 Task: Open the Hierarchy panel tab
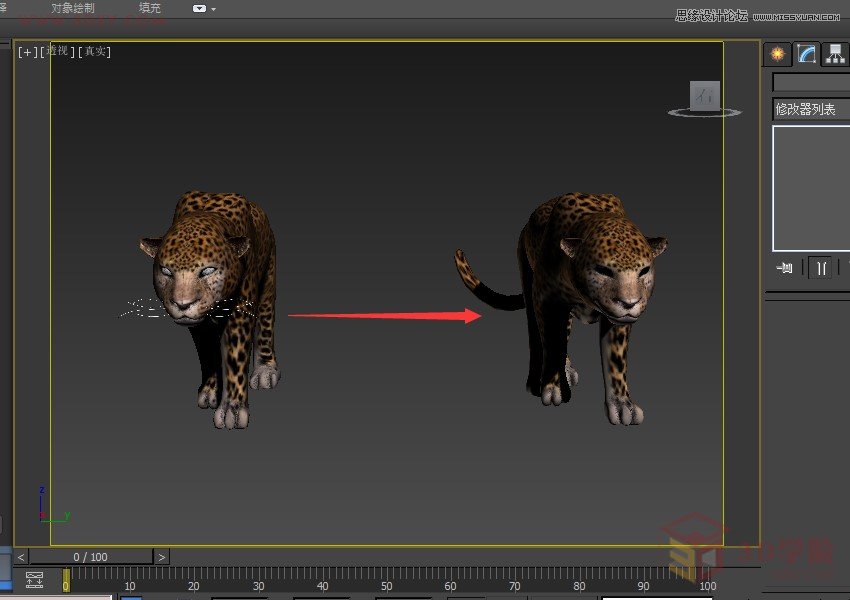click(x=836, y=54)
